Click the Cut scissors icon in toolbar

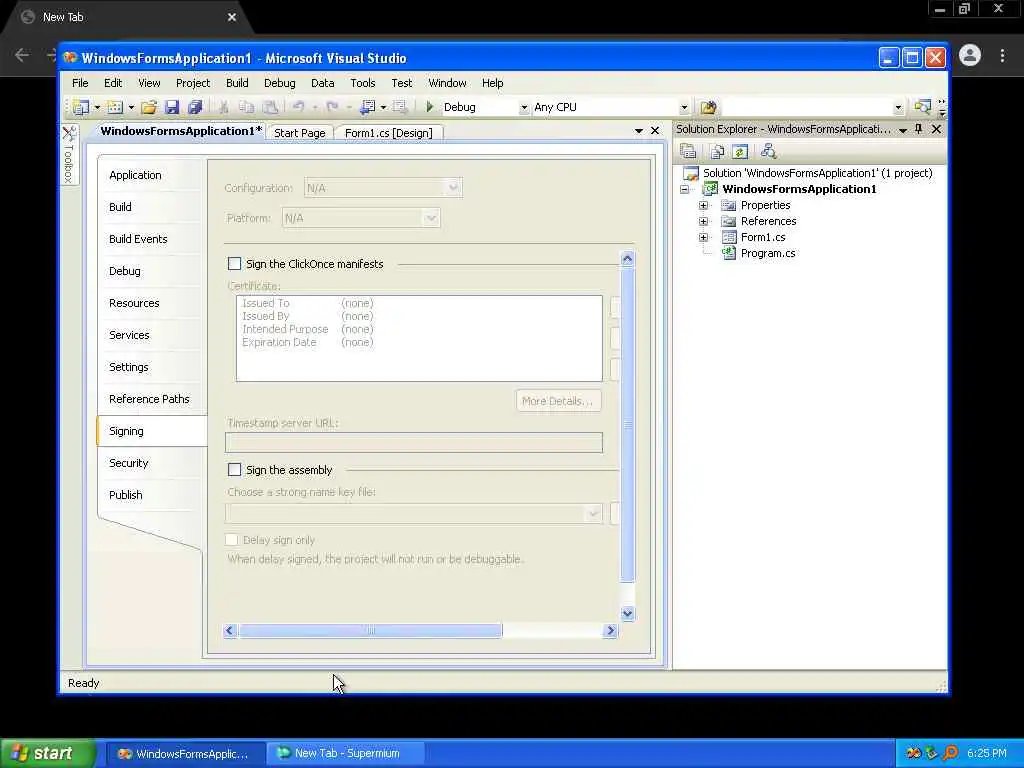(223, 107)
